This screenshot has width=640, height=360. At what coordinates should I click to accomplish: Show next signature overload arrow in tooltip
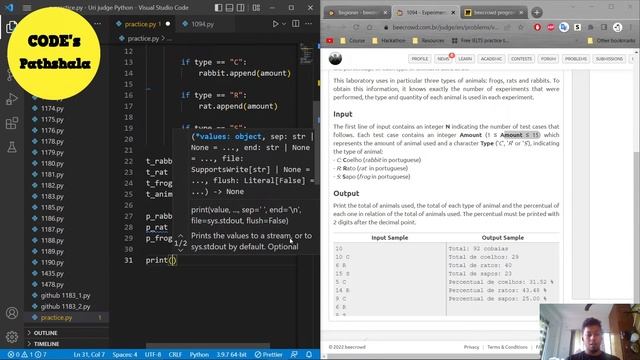pos(180,250)
